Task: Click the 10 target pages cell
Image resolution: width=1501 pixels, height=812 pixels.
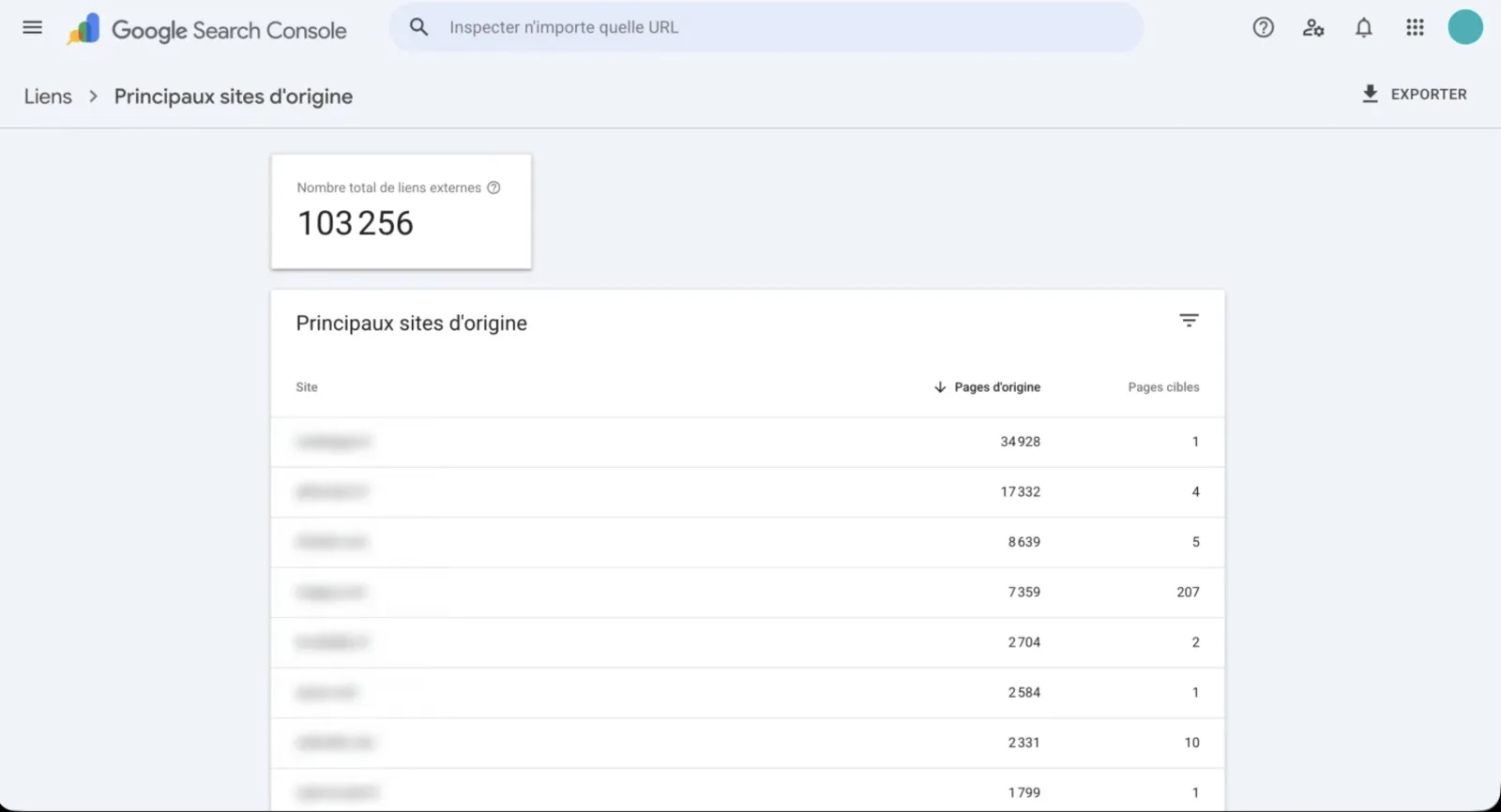Action: (1191, 743)
